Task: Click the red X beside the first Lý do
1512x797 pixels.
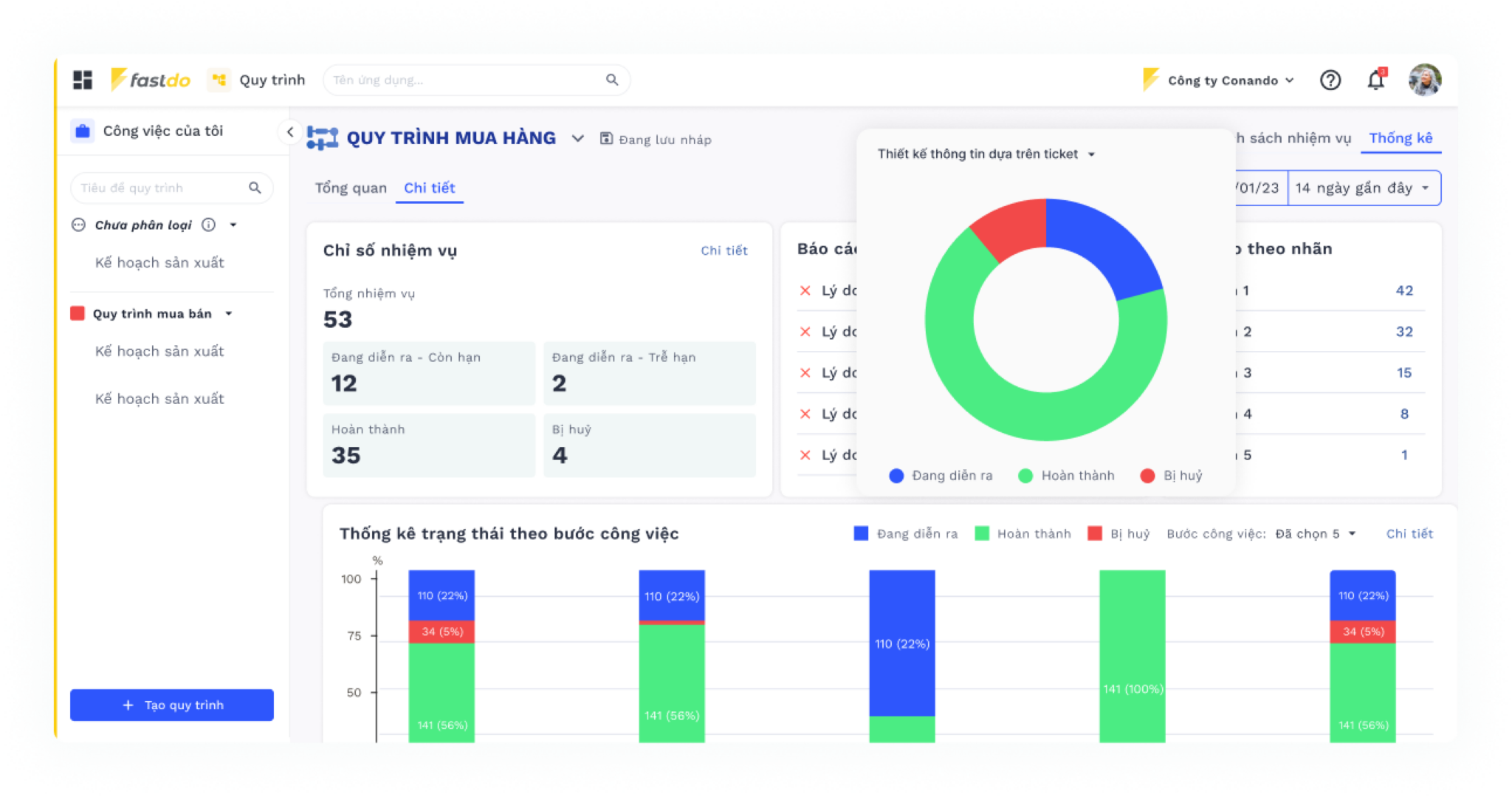Action: (x=805, y=291)
